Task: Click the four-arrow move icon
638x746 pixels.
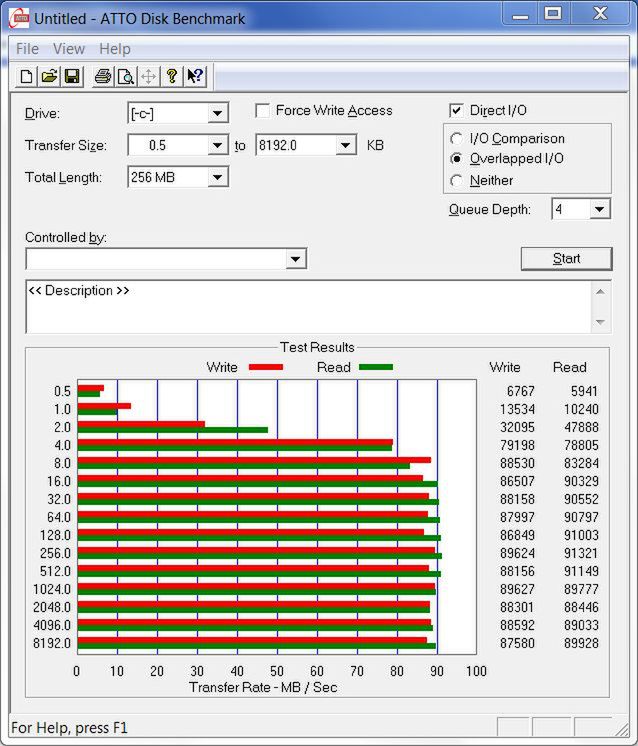Action: click(148, 76)
